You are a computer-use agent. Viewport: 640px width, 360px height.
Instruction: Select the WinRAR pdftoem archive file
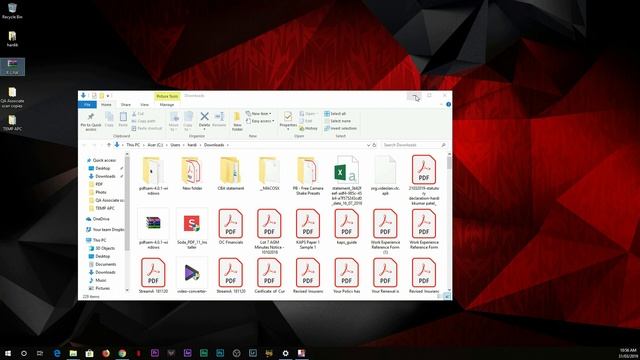pyautogui.click(x=153, y=227)
